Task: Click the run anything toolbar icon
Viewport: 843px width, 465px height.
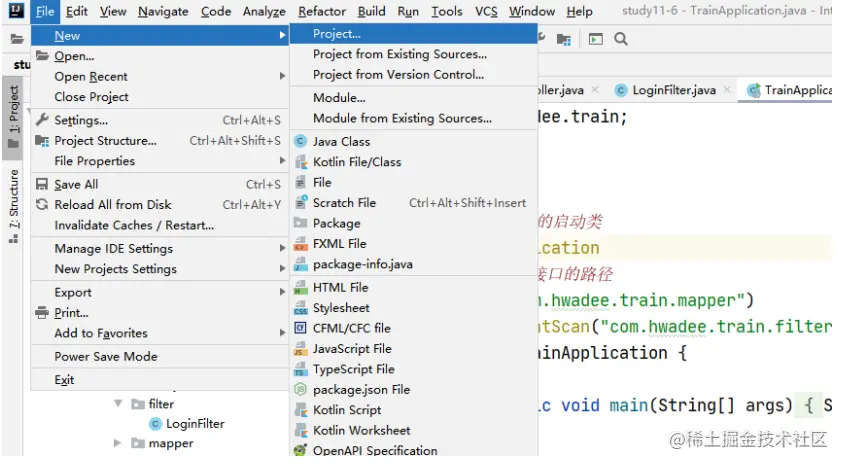Action: point(596,40)
